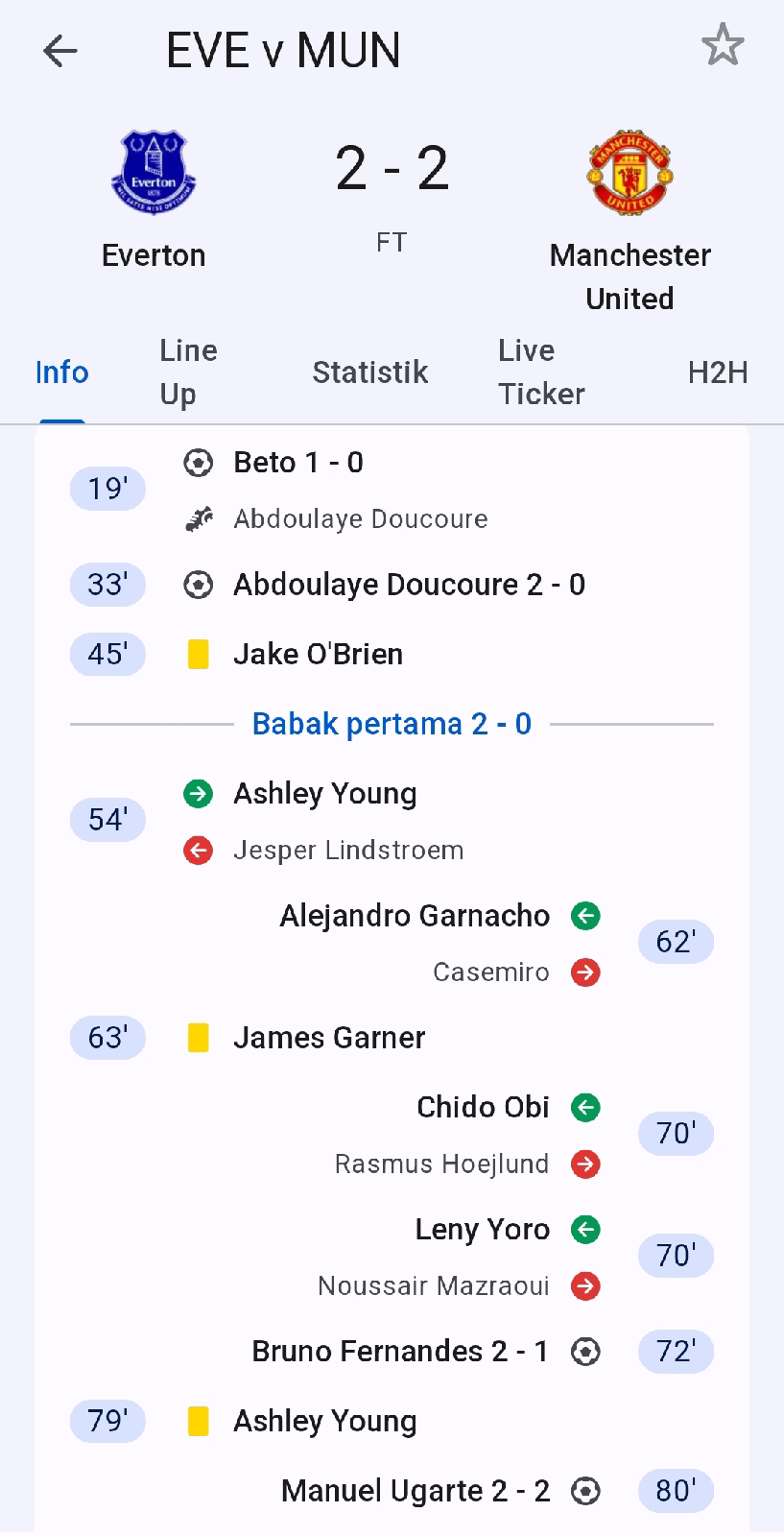Toggle the favorite star for this match

click(x=722, y=46)
